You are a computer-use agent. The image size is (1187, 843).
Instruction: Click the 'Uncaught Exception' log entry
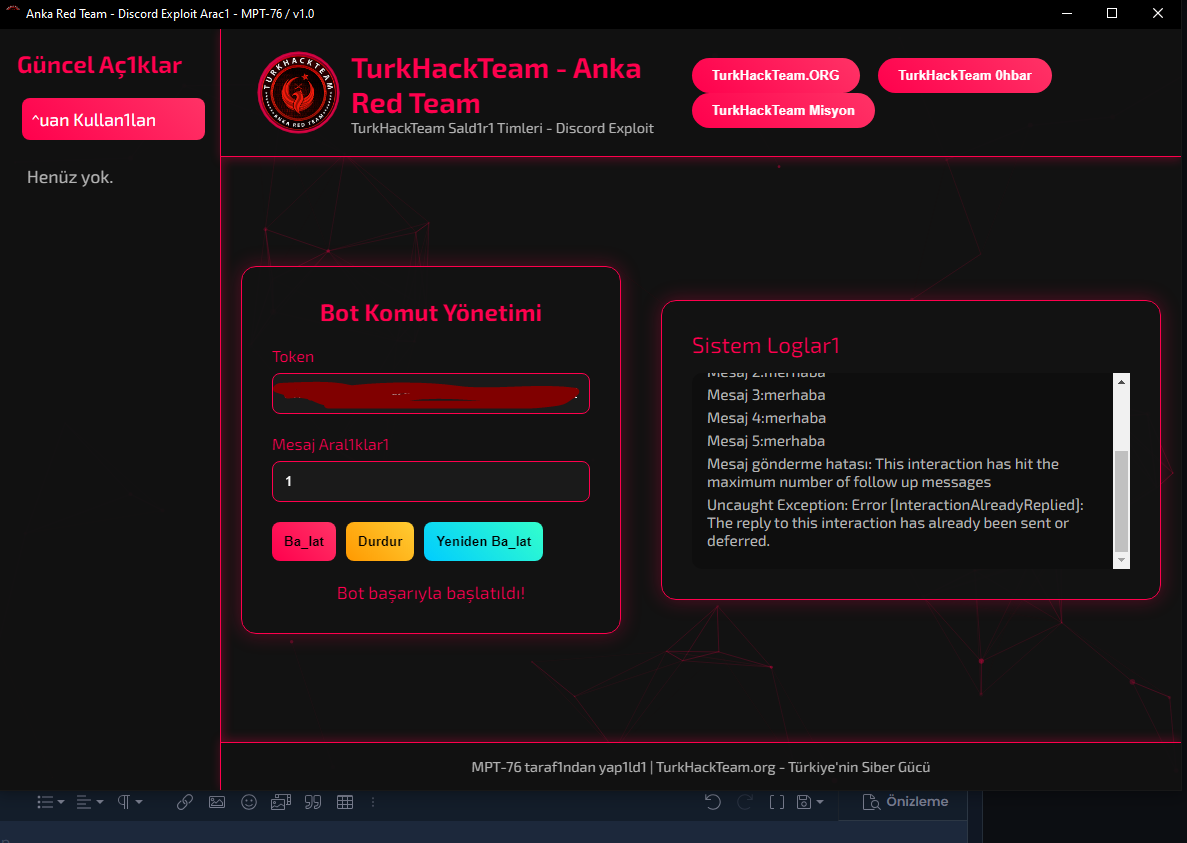coord(895,523)
